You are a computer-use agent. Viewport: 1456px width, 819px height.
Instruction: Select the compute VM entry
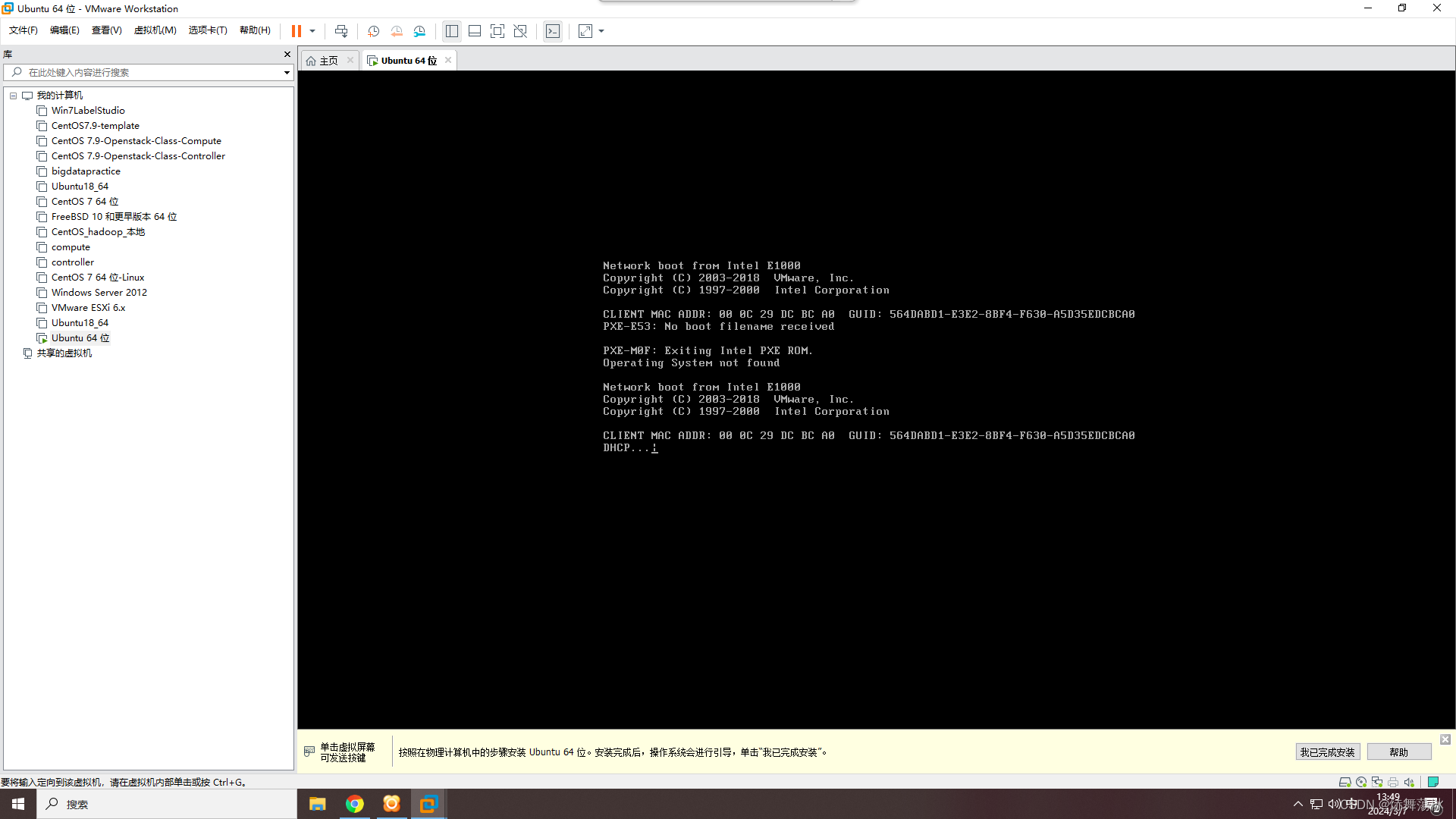71,247
